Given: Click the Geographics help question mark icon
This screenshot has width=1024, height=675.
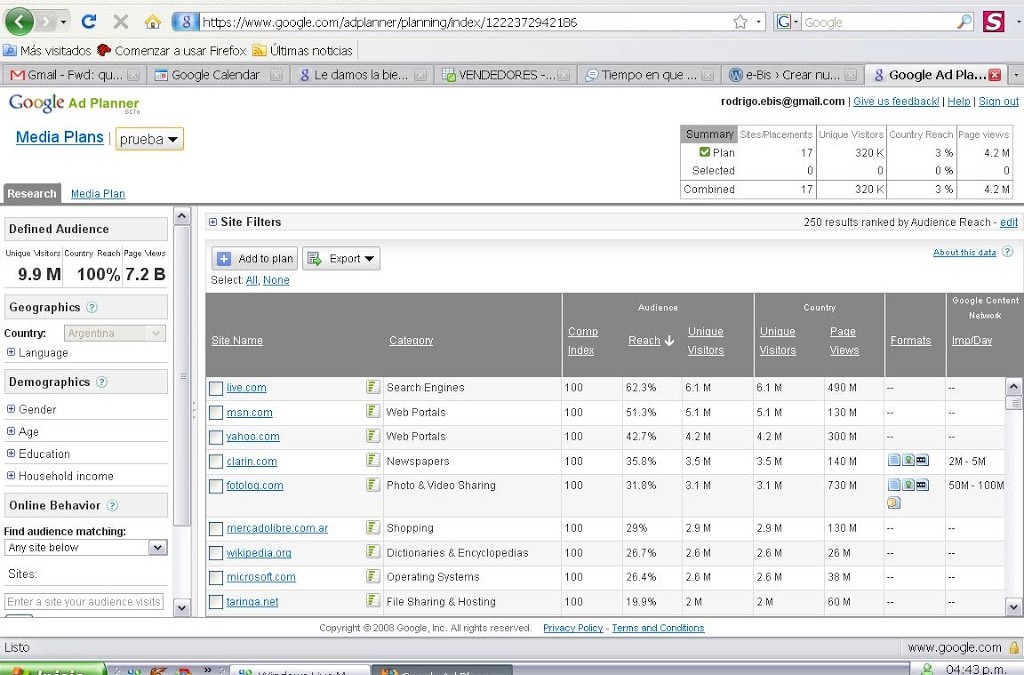Looking at the screenshot, I should point(92,308).
